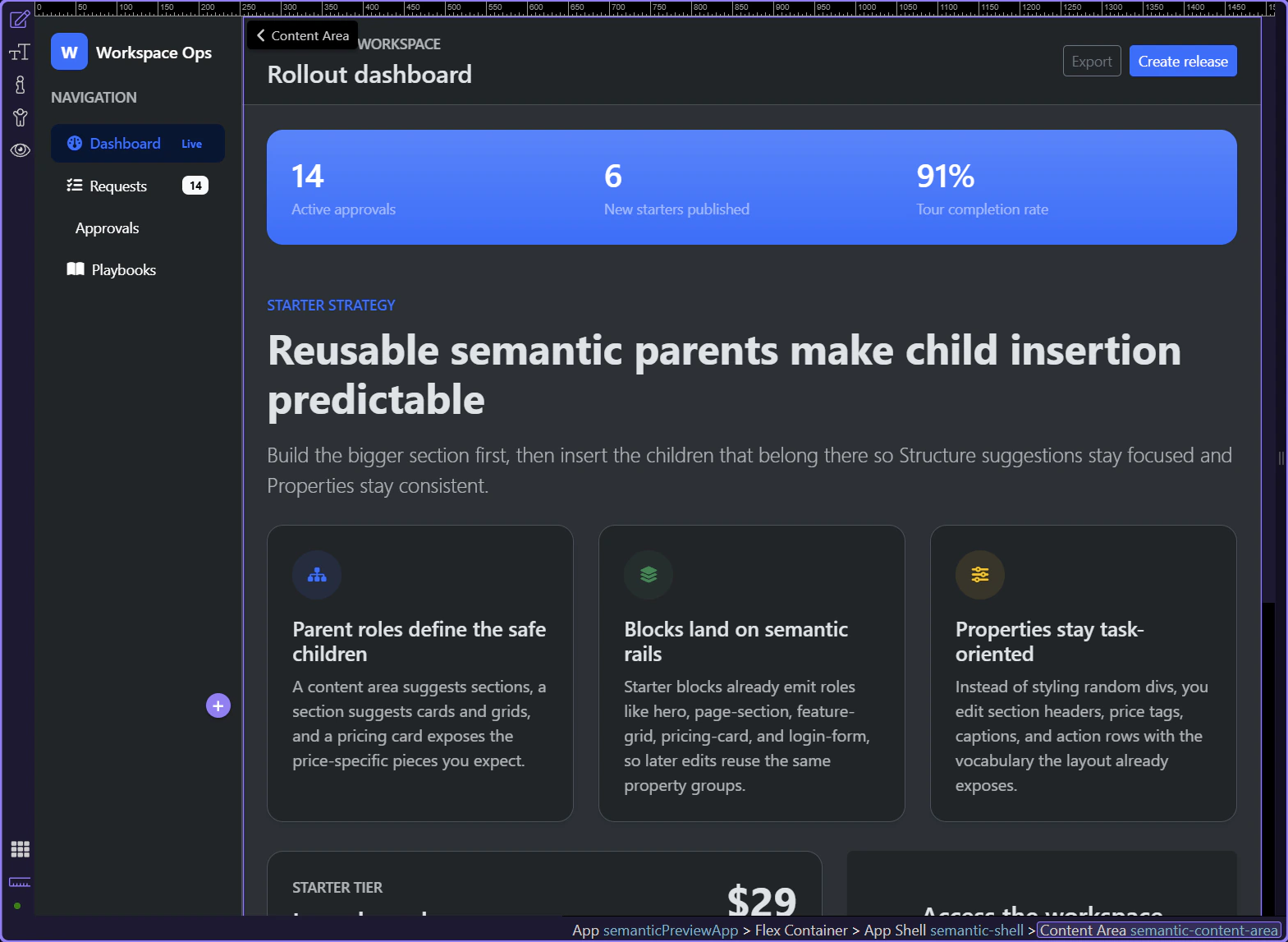
Task: Open the accessibility person icon tool
Action: pyautogui.click(x=20, y=117)
